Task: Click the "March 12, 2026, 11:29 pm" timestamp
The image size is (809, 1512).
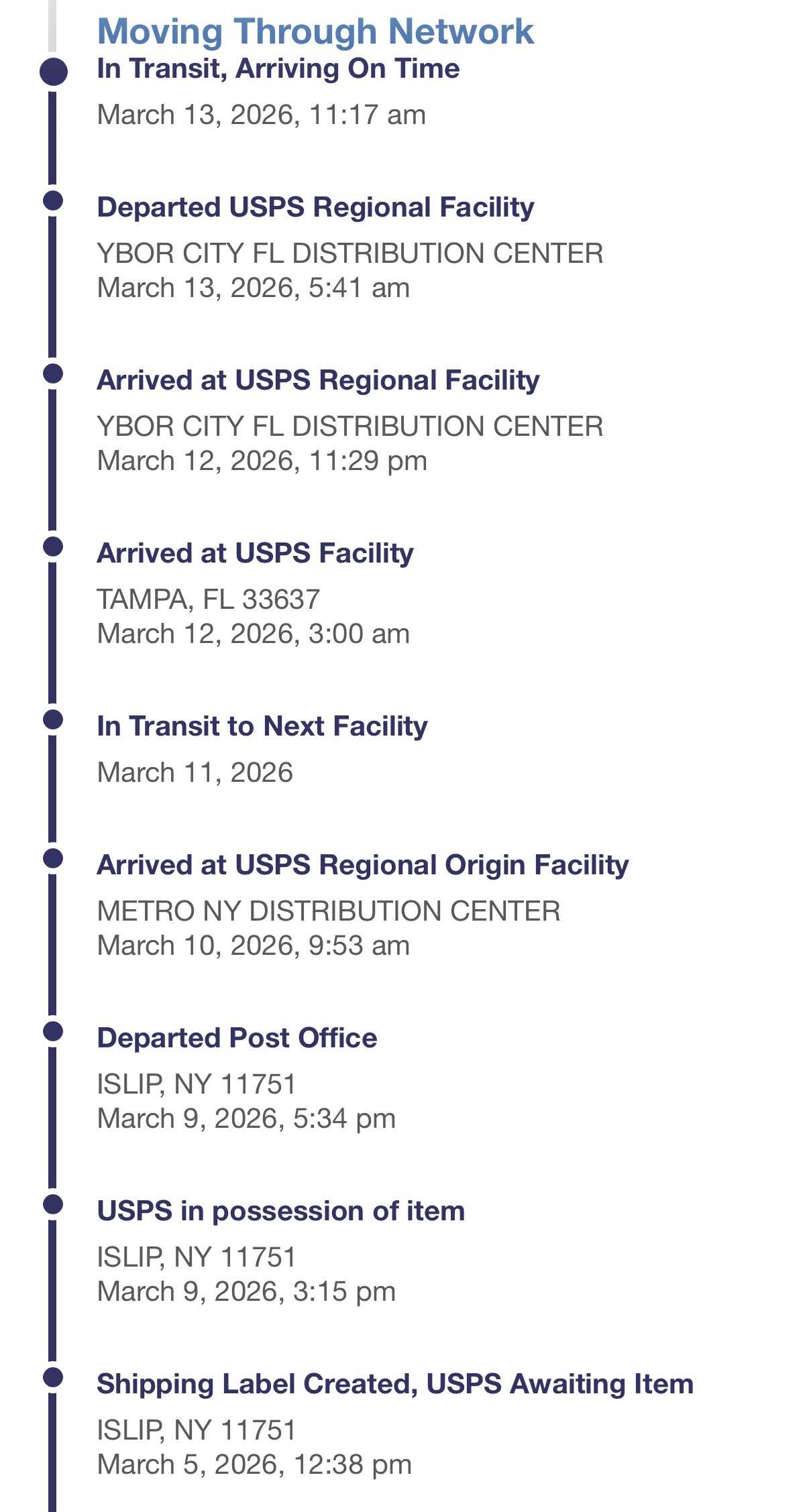Action: tap(262, 461)
